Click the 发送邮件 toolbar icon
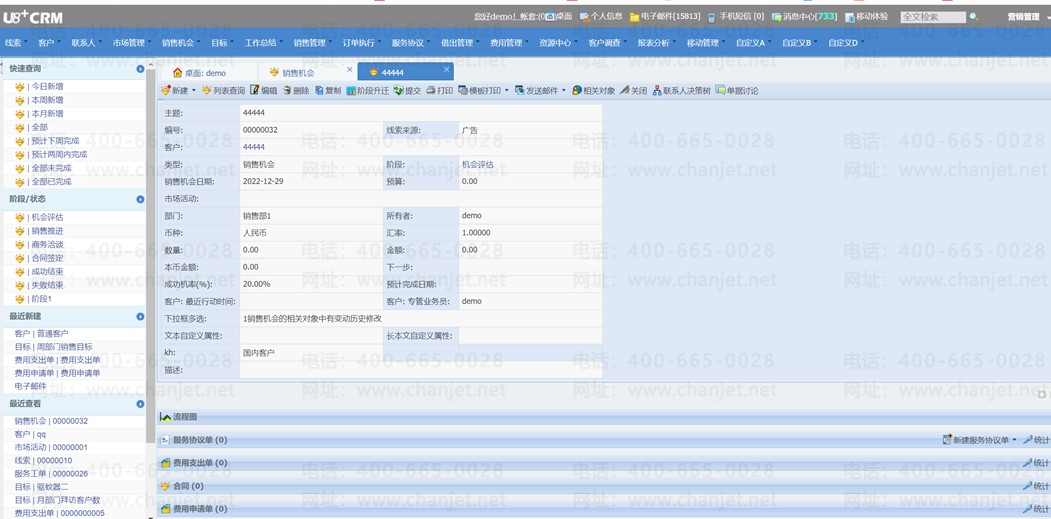1051x519 pixels. (519, 91)
